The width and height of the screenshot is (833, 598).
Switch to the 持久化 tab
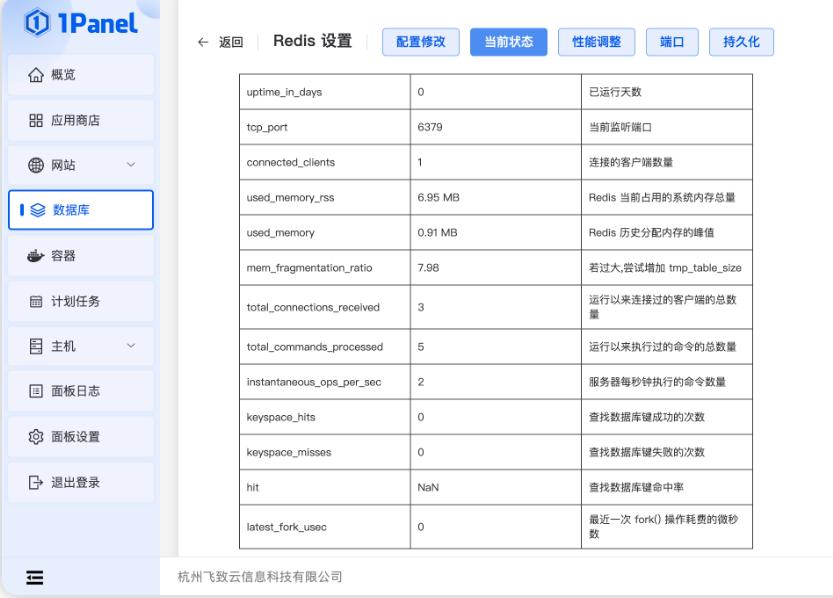[x=741, y=42]
